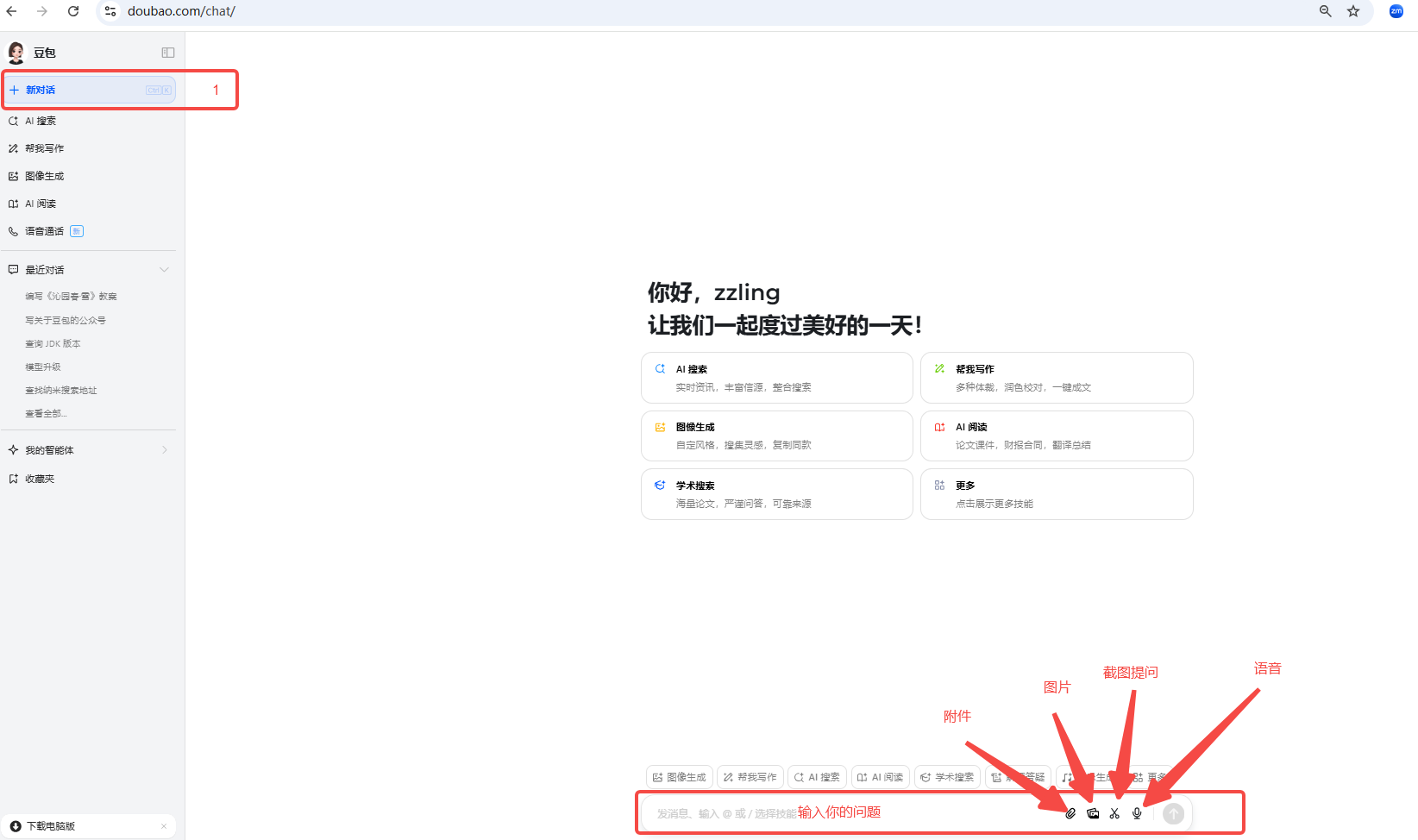Viewport: 1418px width, 840px height.
Task: Select the 帮我写作 chip above the input box
Action: point(750,777)
